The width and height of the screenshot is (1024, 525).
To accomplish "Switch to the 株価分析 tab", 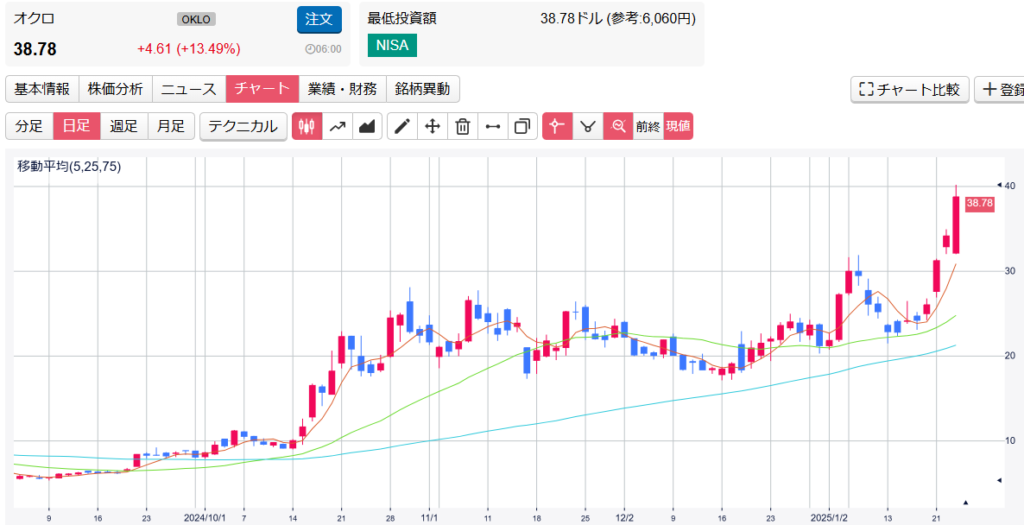I will pos(115,89).
